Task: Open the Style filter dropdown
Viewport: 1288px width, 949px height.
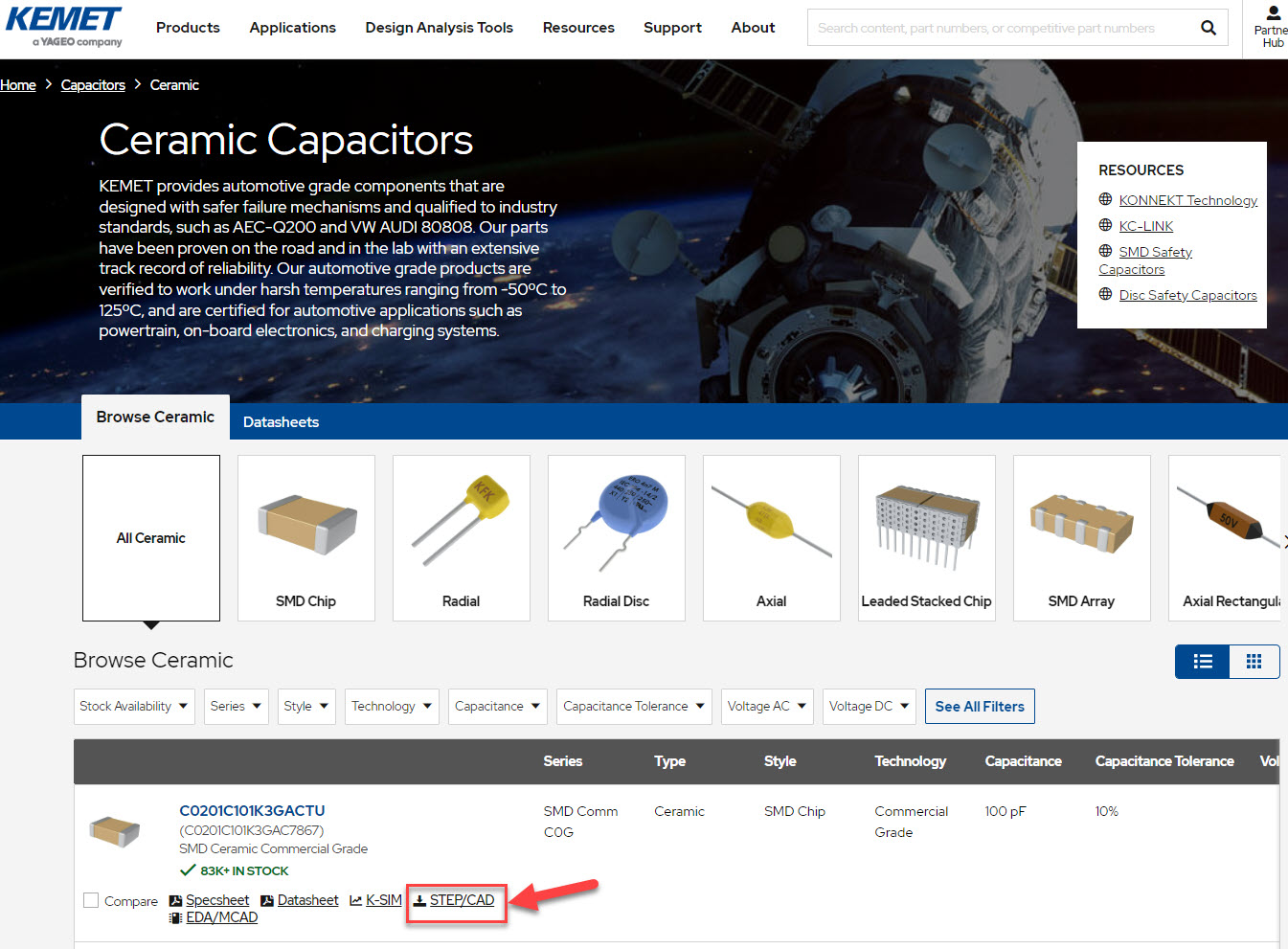Action: coord(306,707)
